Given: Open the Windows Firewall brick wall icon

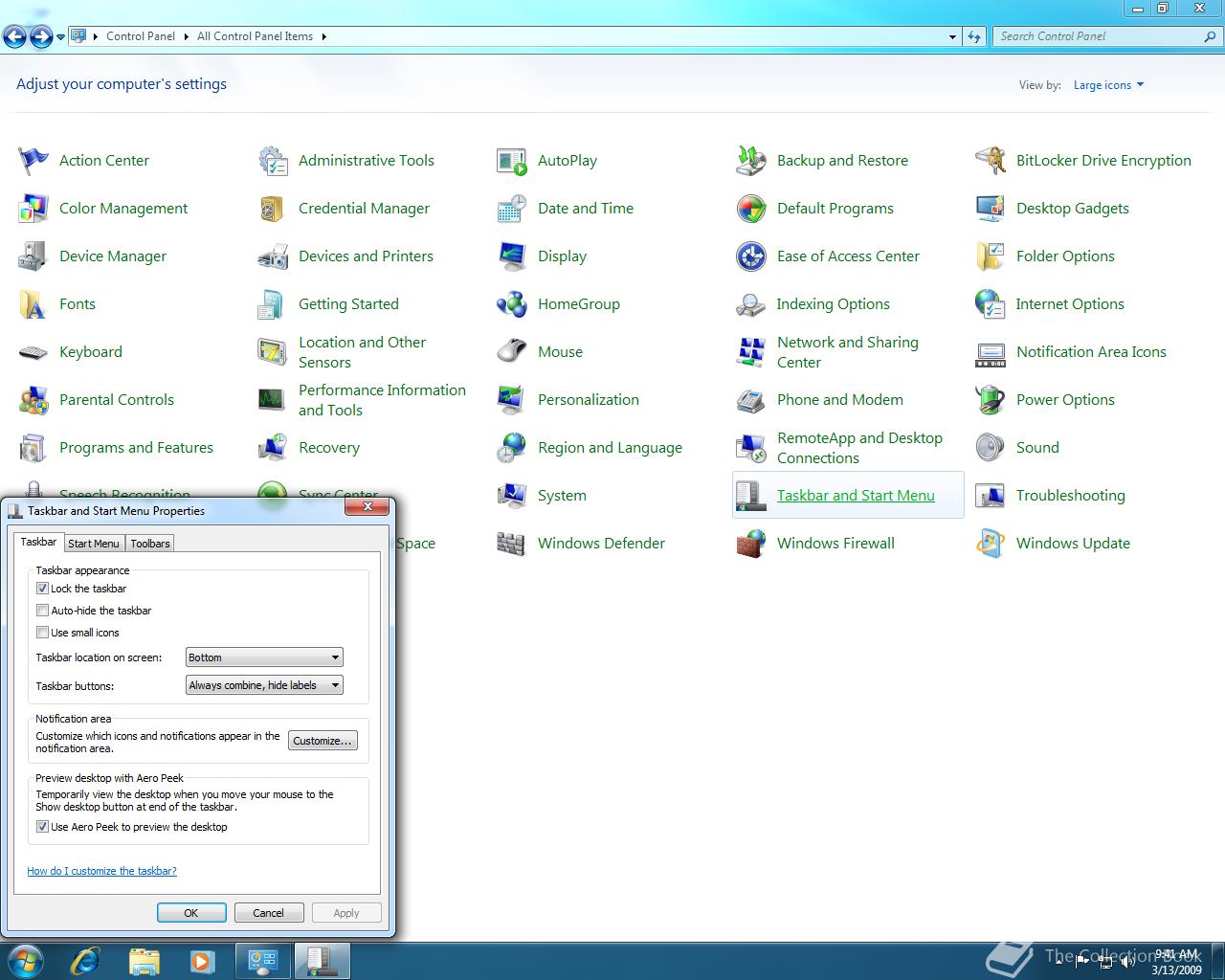Looking at the screenshot, I should pos(751,544).
